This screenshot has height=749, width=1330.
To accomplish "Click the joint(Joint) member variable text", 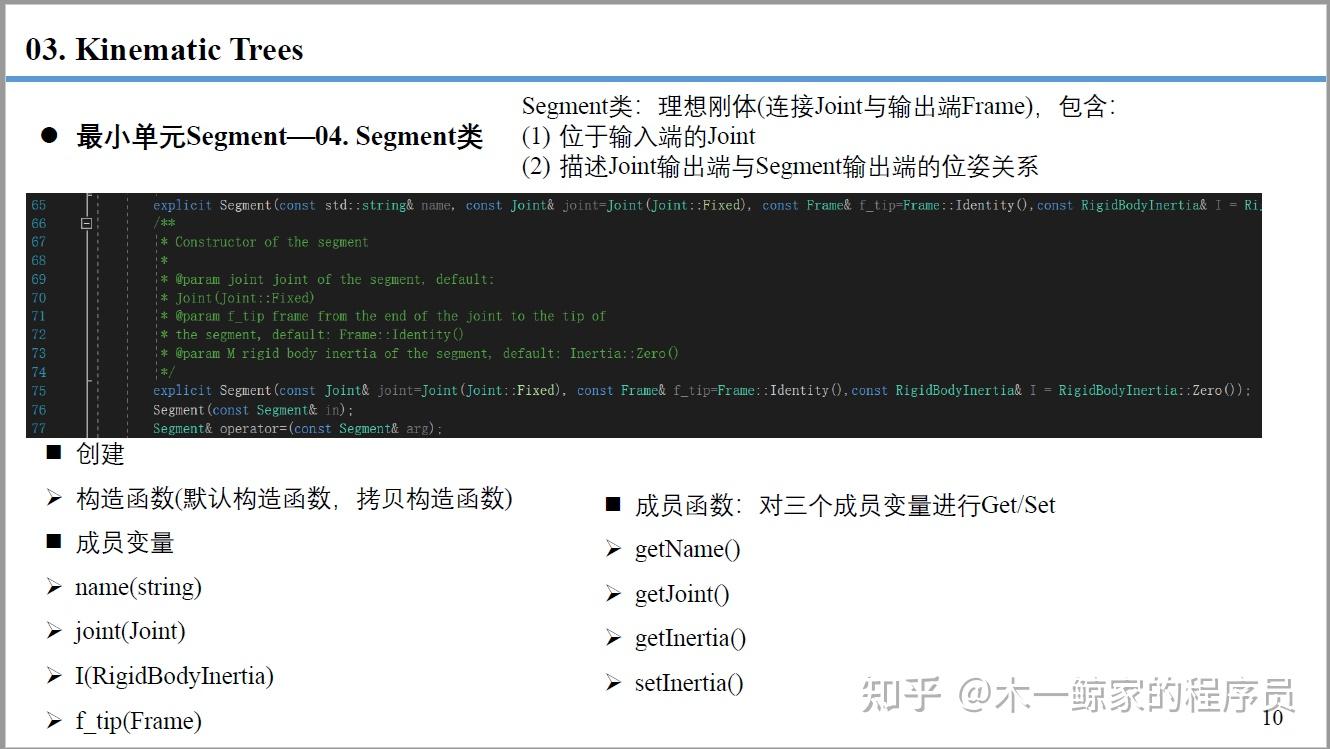I will point(130,631).
